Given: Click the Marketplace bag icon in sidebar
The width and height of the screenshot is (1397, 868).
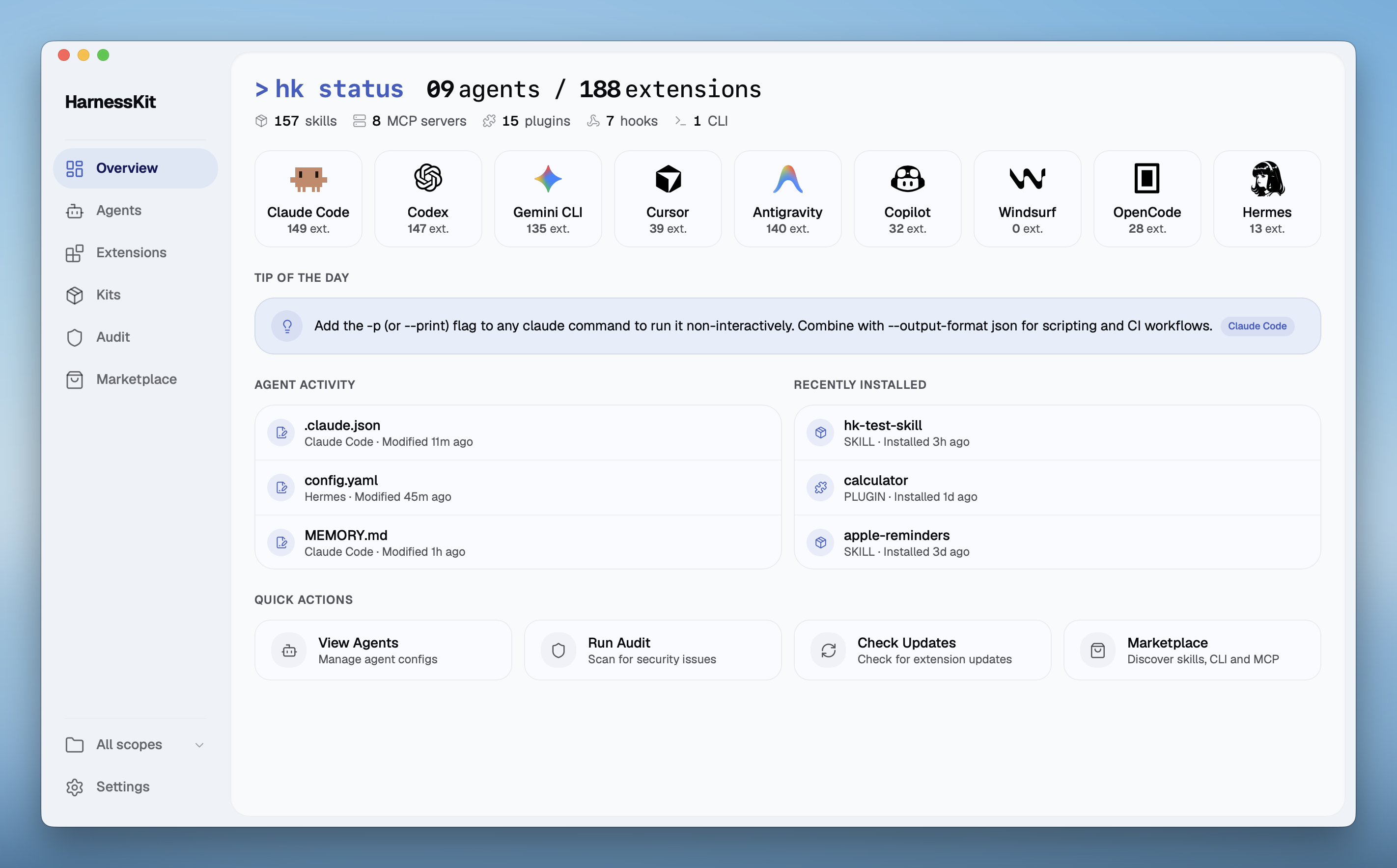Looking at the screenshot, I should click(x=75, y=380).
